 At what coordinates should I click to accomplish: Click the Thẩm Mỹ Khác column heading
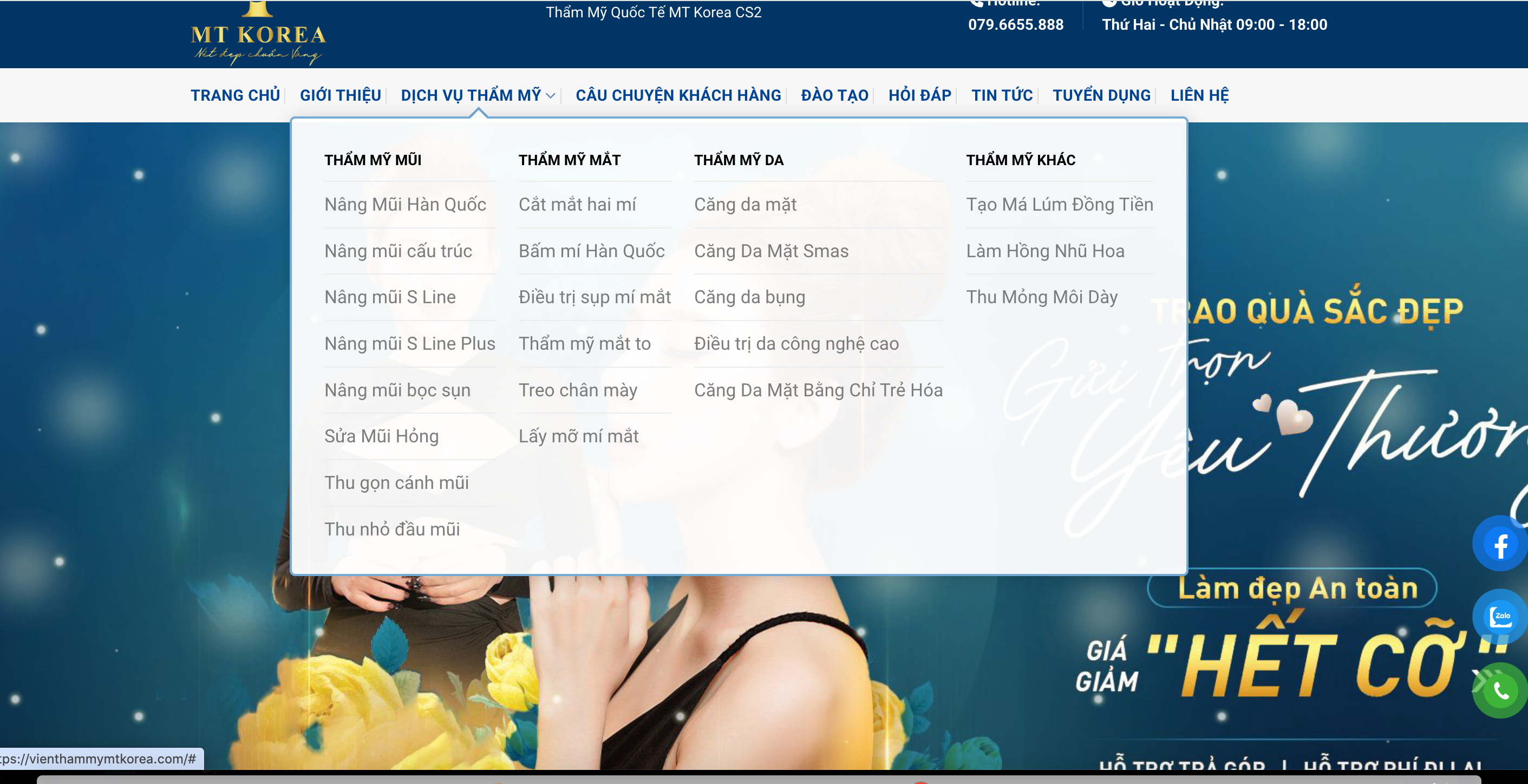(1020, 160)
